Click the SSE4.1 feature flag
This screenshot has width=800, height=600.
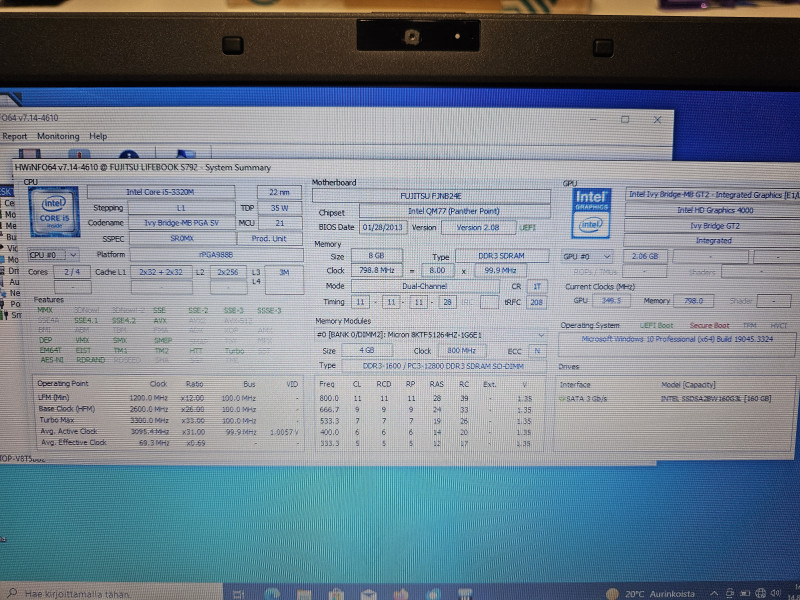[86, 320]
